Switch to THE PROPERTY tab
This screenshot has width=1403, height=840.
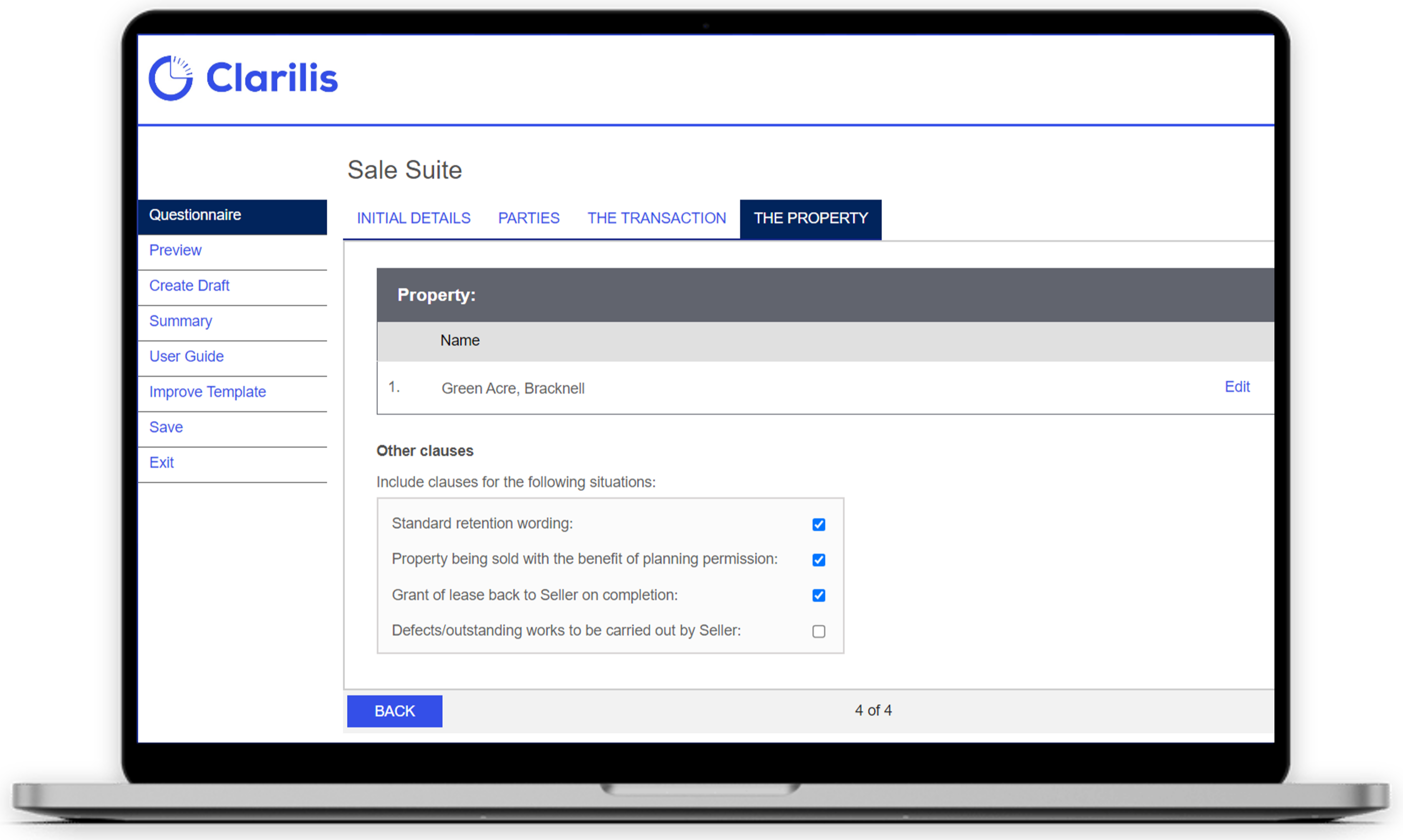(x=810, y=218)
